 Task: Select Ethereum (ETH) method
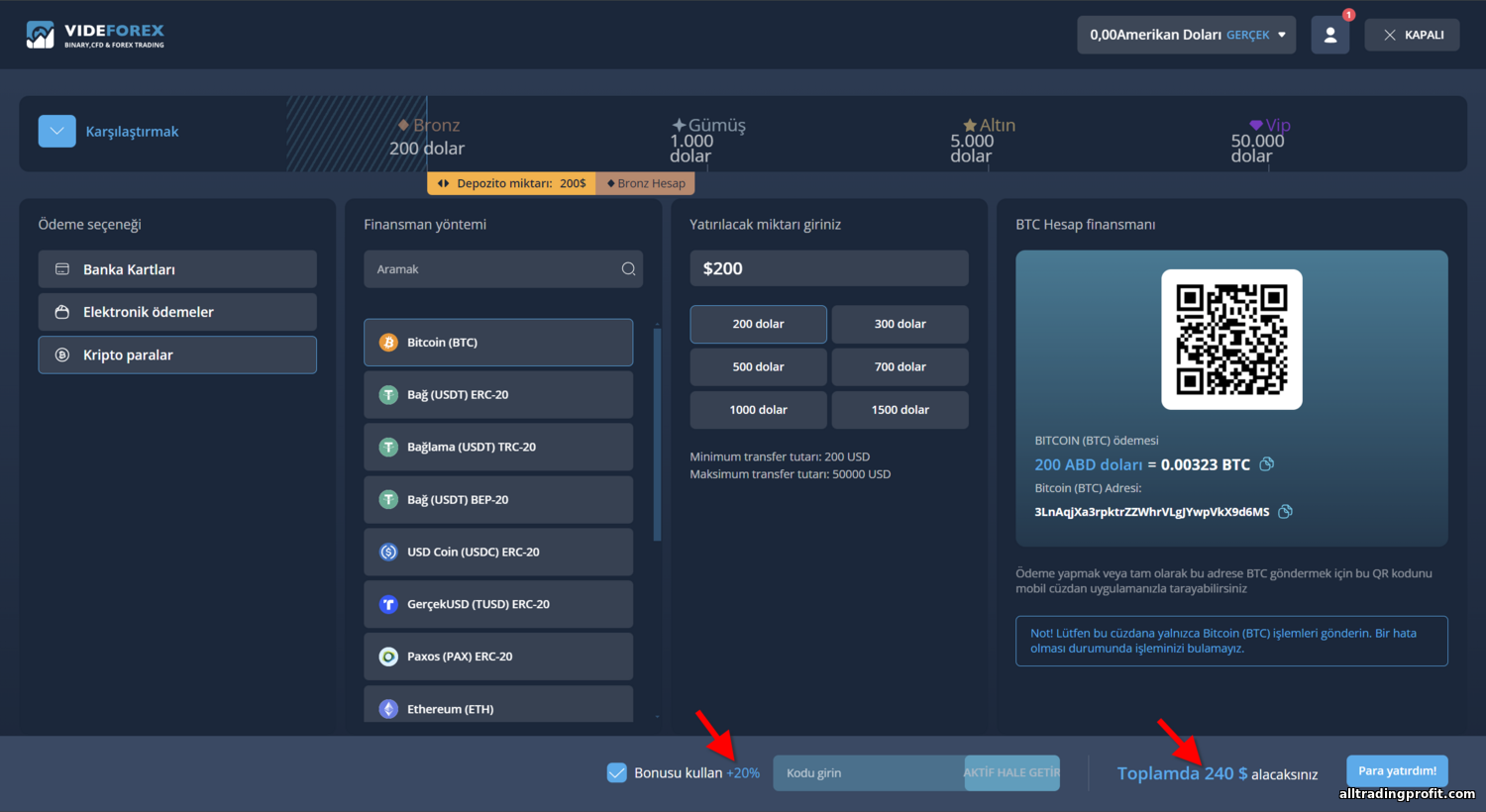point(498,704)
